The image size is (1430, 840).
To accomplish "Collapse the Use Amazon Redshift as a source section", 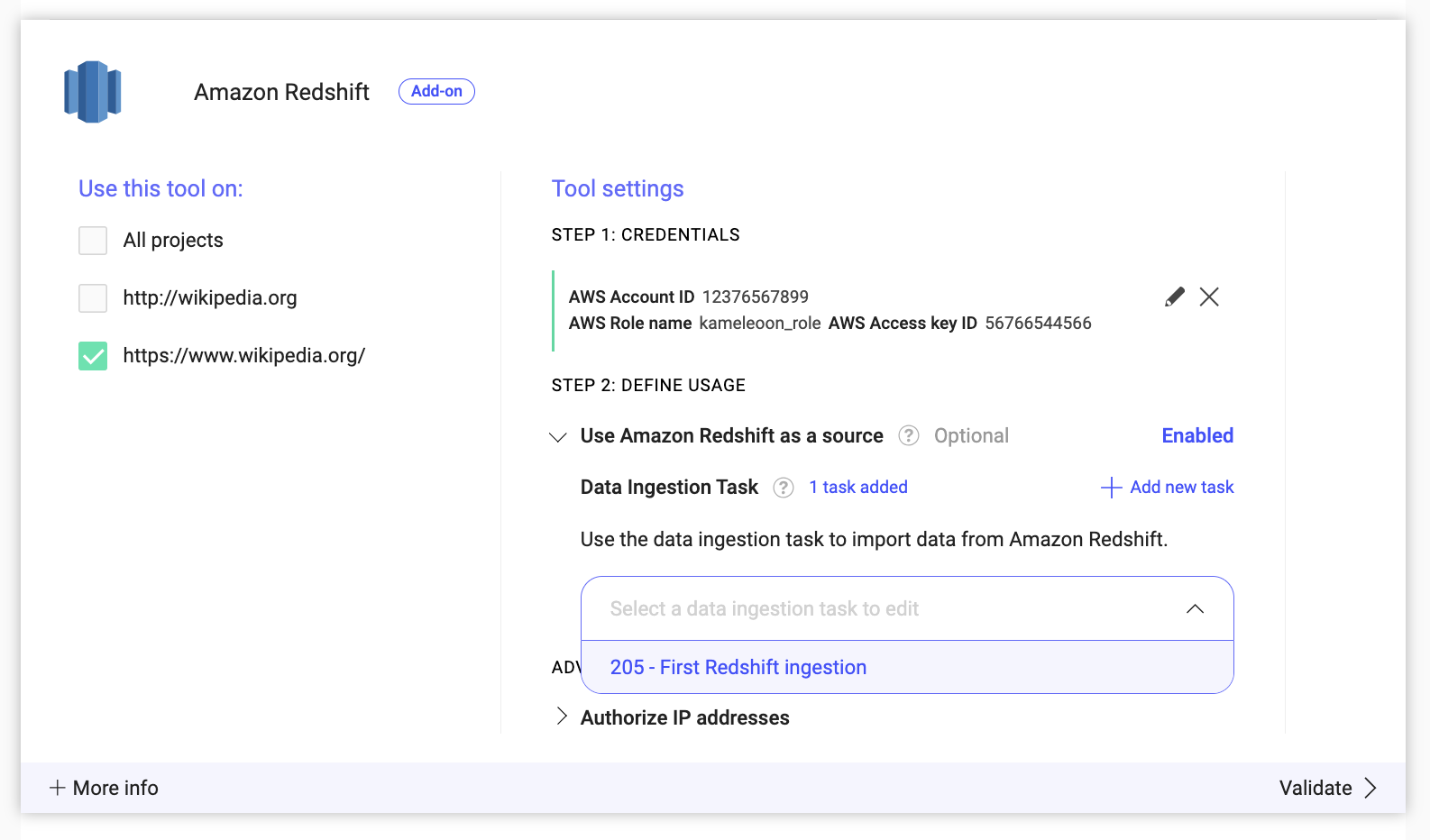I will coord(558,437).
